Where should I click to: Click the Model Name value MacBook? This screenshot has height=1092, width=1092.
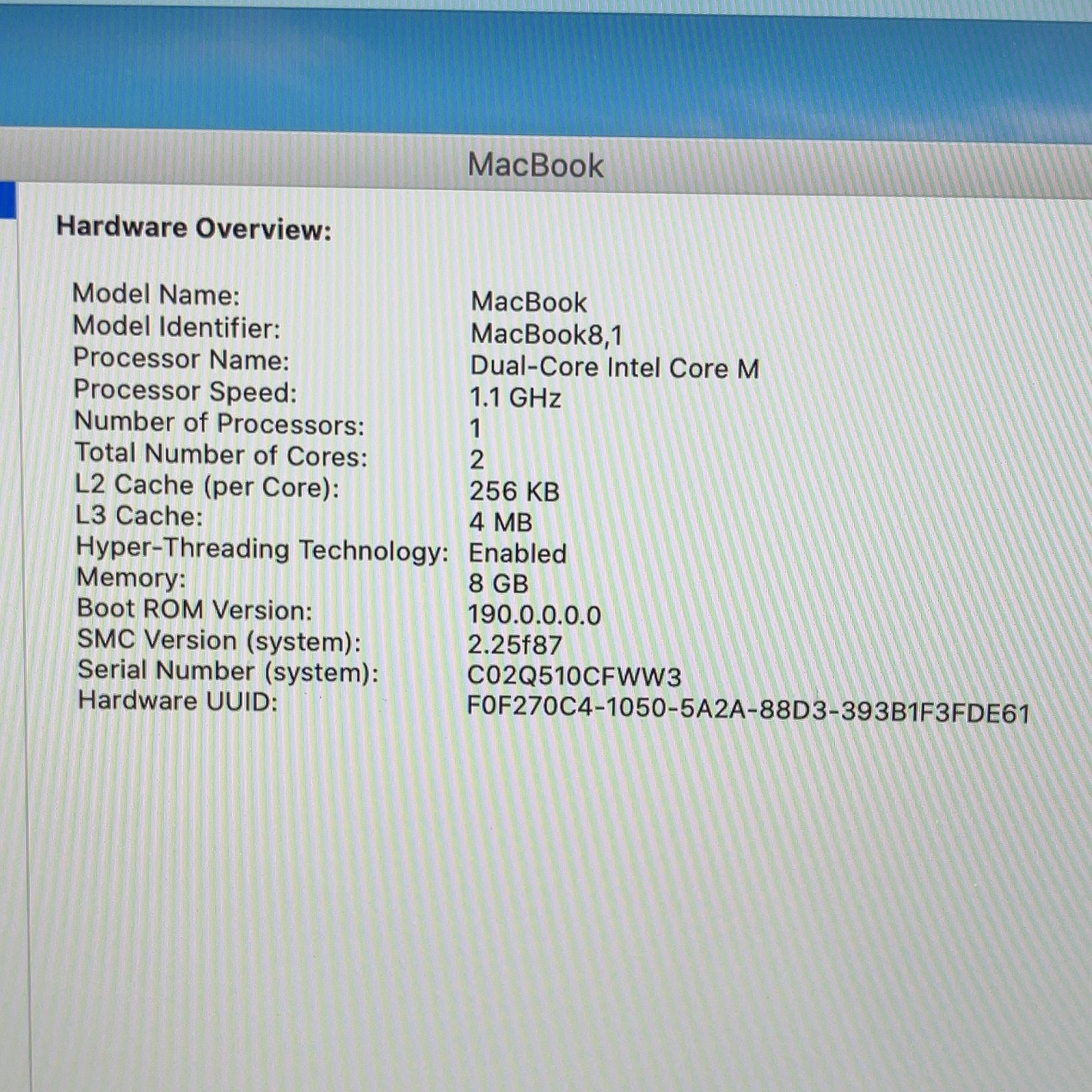528,302
